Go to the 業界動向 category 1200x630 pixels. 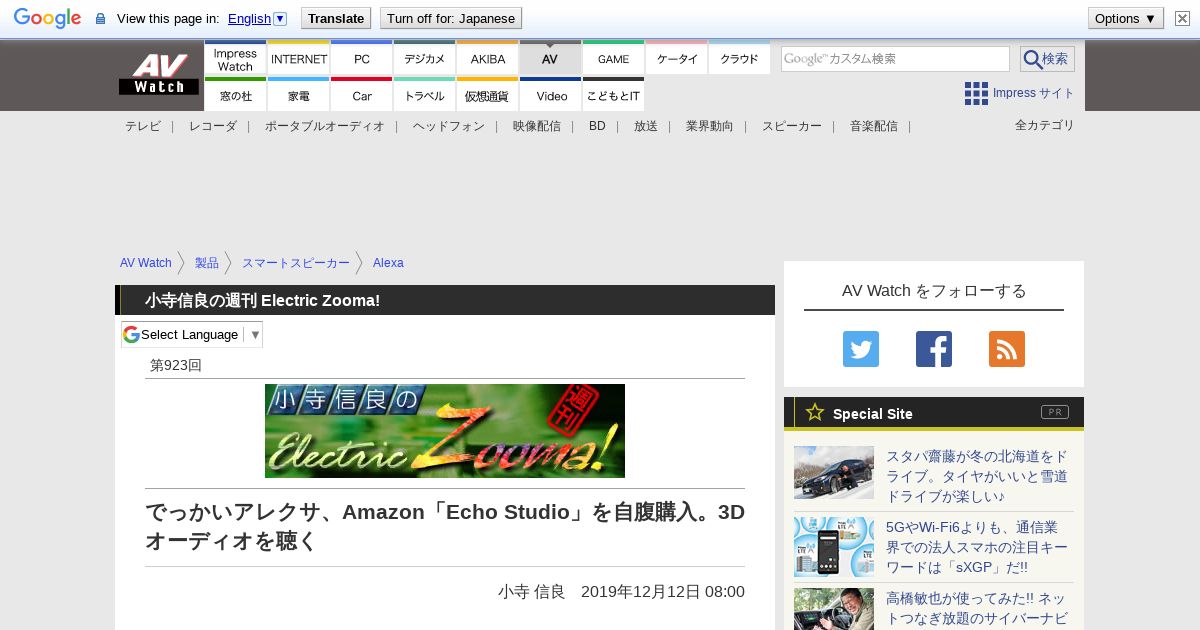point(710,126)
